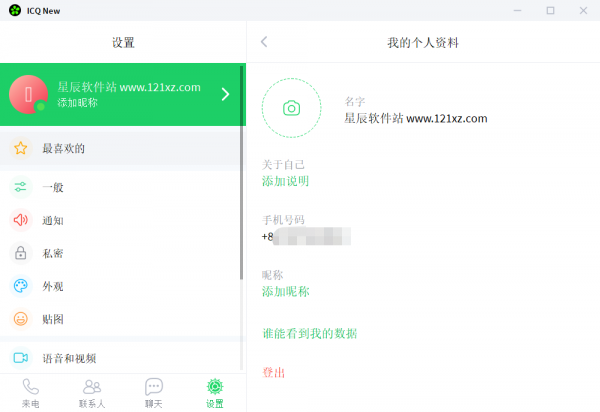
Task: Click the video camera icon for 语音和视频
Action: click(x=21, y=358)
